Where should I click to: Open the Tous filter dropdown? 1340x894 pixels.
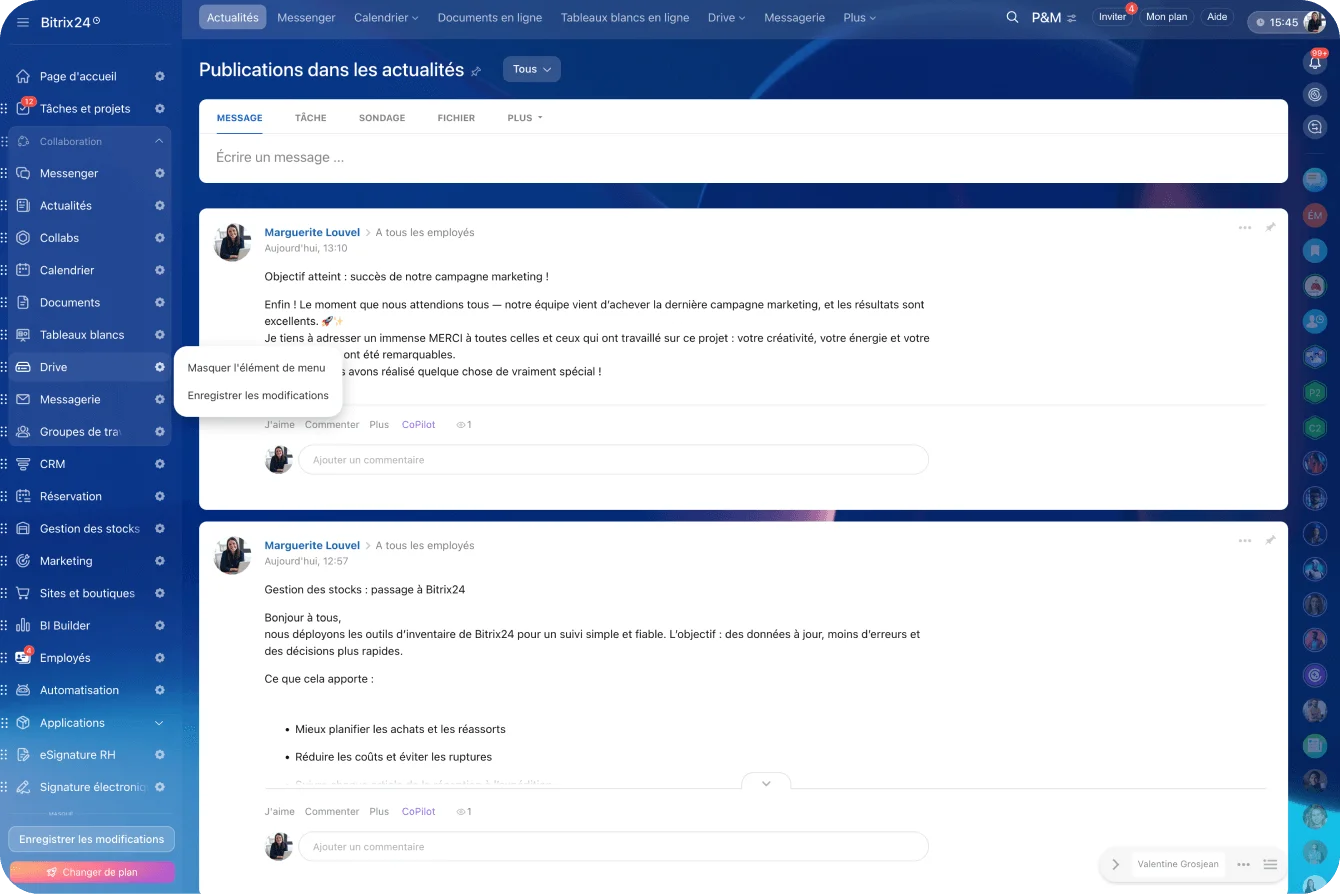(x=531, y=69)
